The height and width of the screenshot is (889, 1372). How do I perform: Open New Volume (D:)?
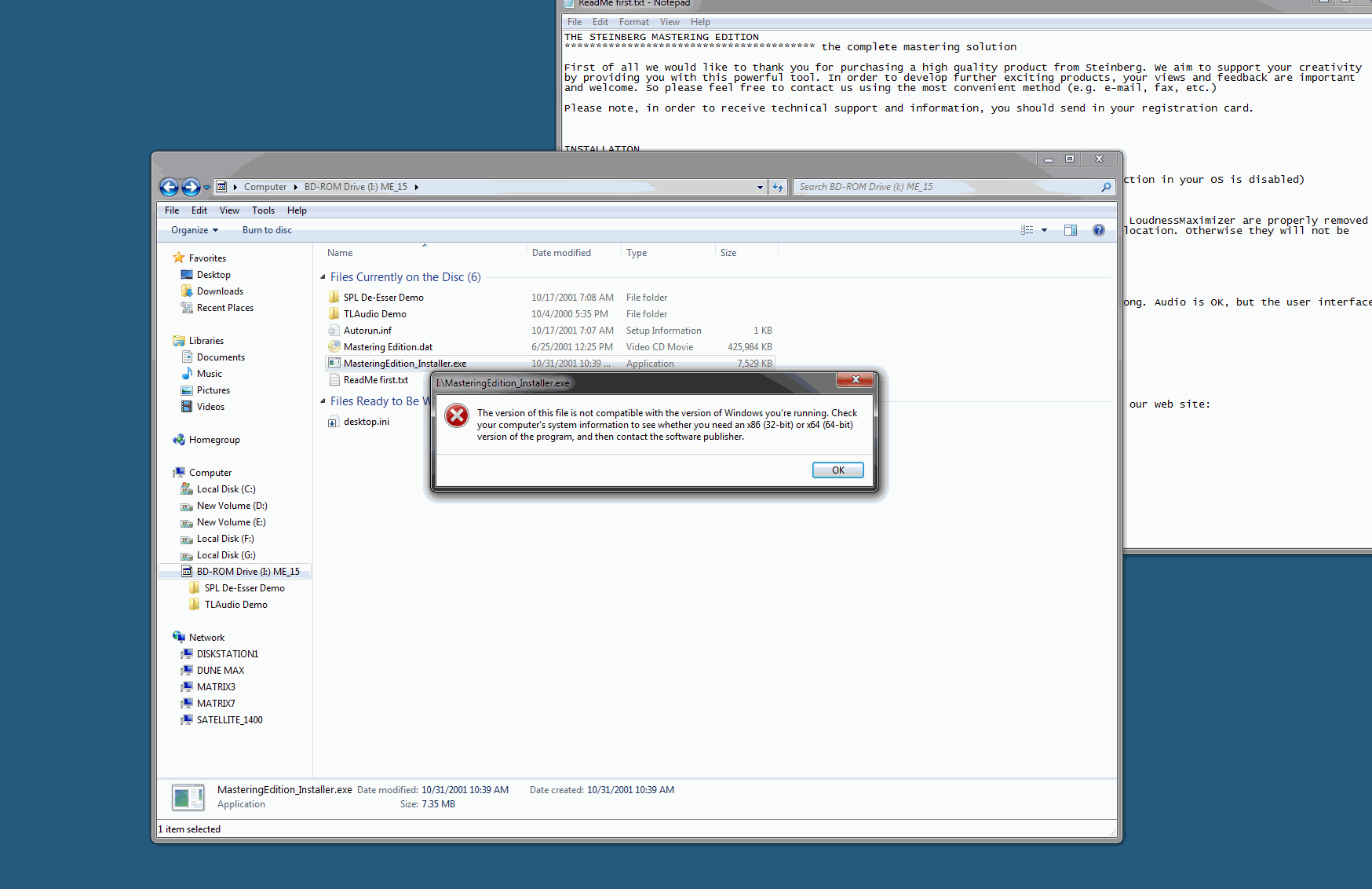pos(224,506)
